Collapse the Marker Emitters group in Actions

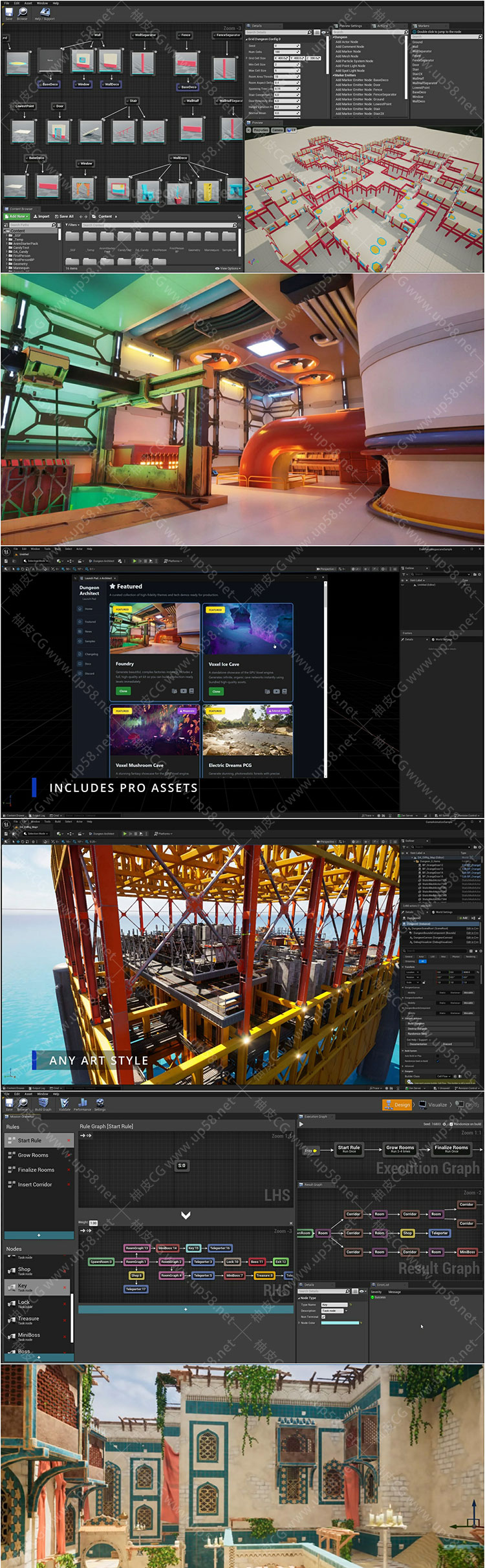[334, 75]
